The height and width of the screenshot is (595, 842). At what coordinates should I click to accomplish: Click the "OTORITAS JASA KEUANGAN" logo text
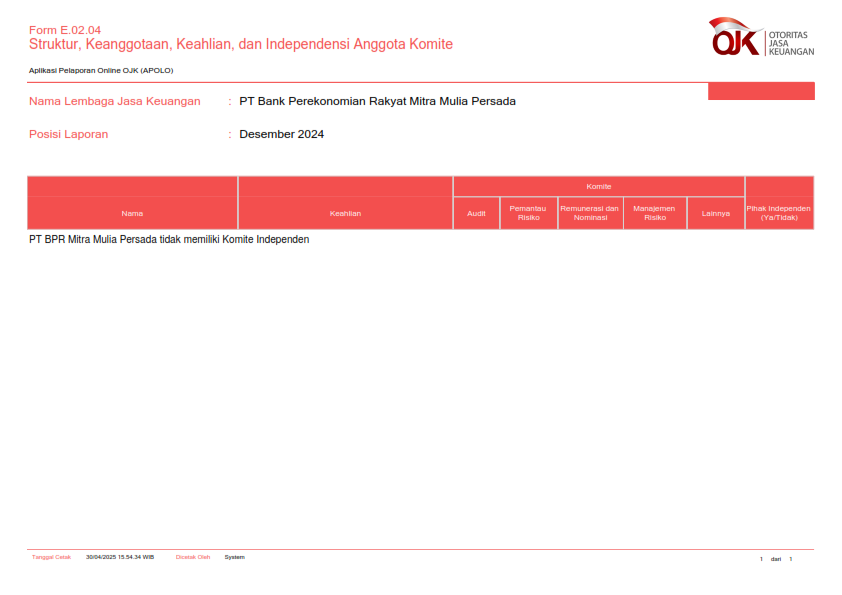[791, 43]
